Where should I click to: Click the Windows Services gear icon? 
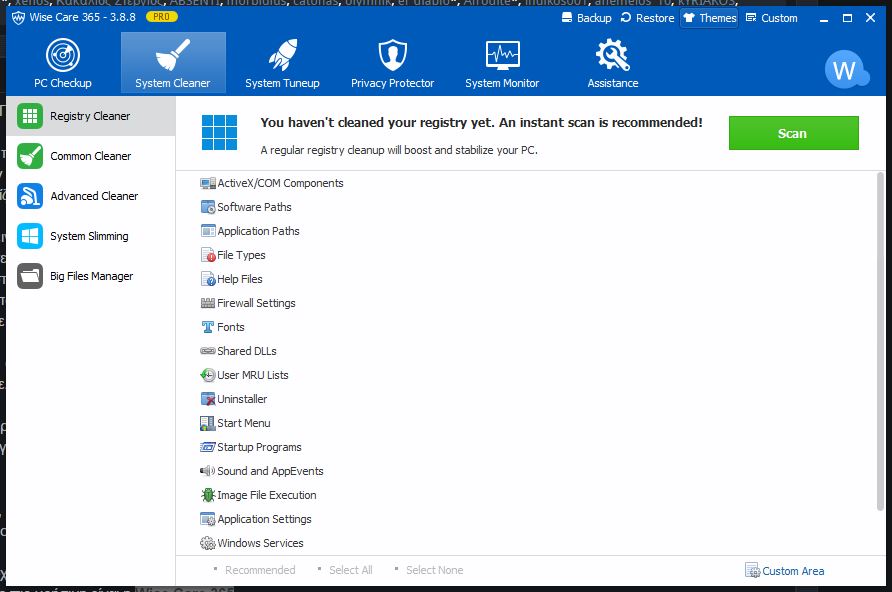208,543
